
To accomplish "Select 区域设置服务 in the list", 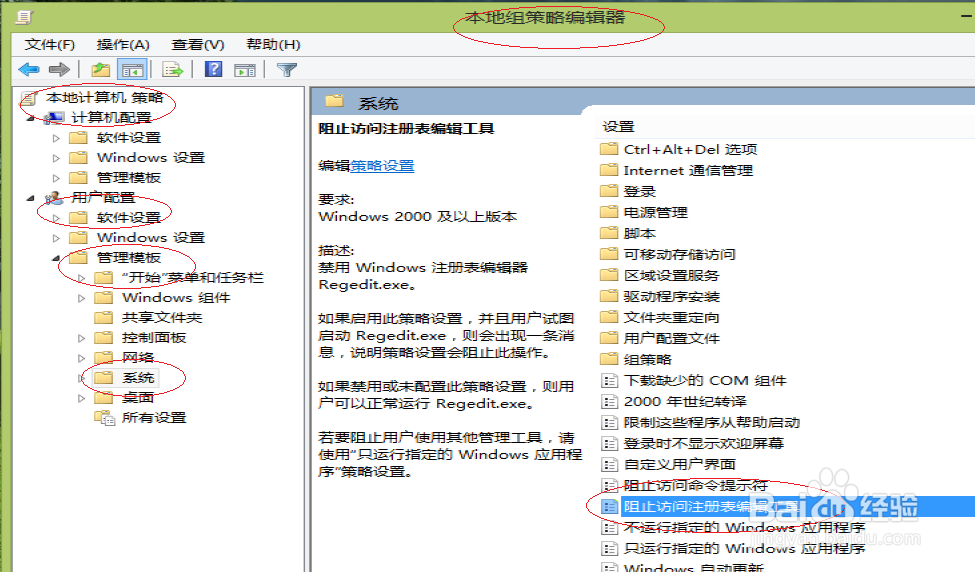I will [672, 275].
